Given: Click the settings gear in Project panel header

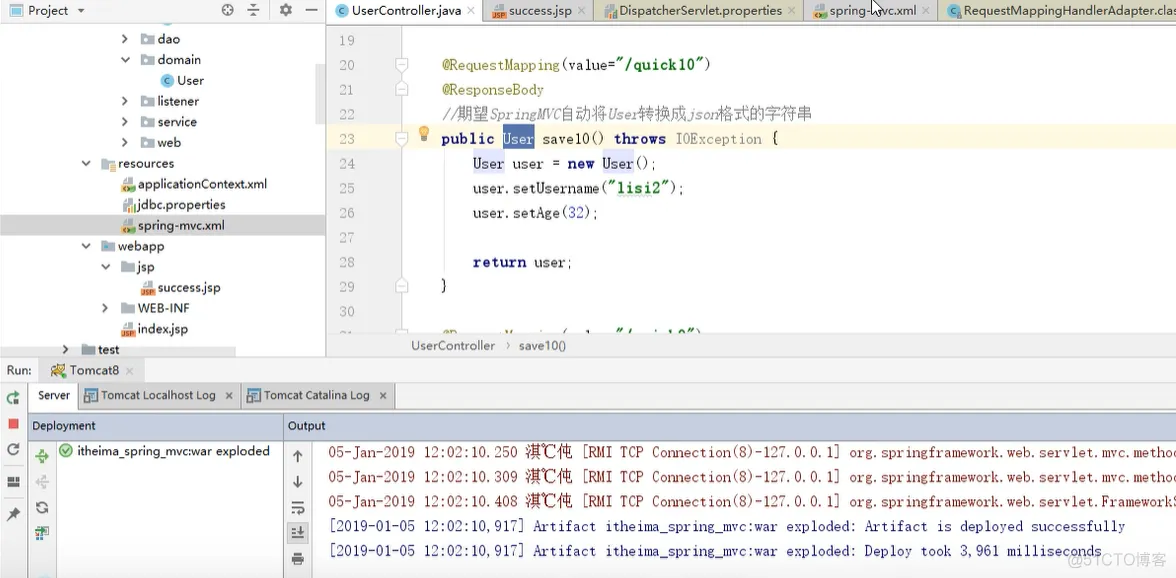Looking at the screenshot, I should (x=286, y=10).
